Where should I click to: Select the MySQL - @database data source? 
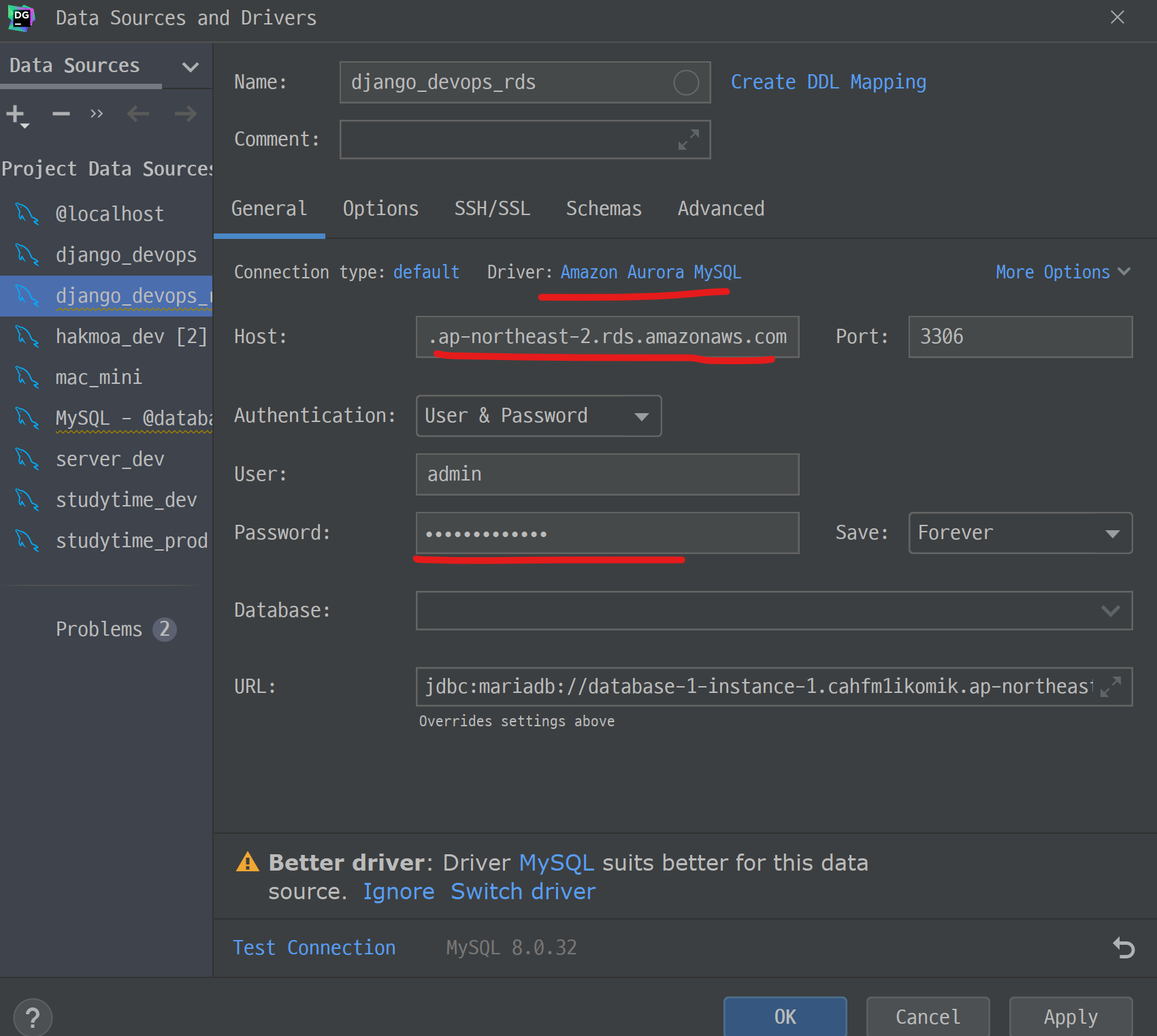coord(106,419)
